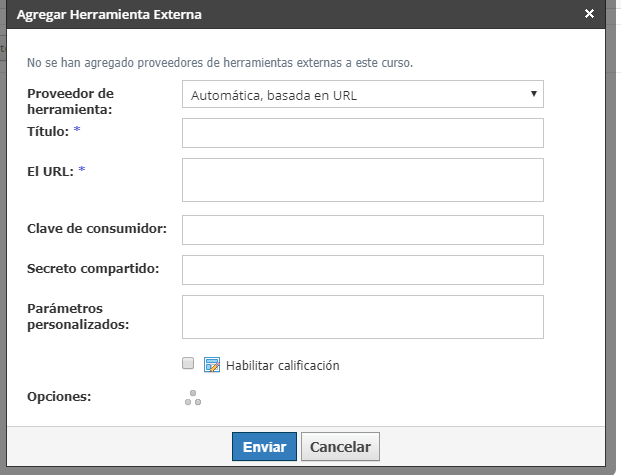Click the Título text field

363,133
